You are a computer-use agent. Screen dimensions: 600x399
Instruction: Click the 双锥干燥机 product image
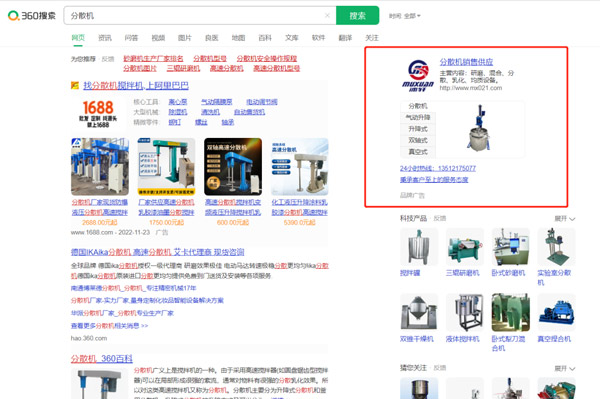[x=419, y=313]
